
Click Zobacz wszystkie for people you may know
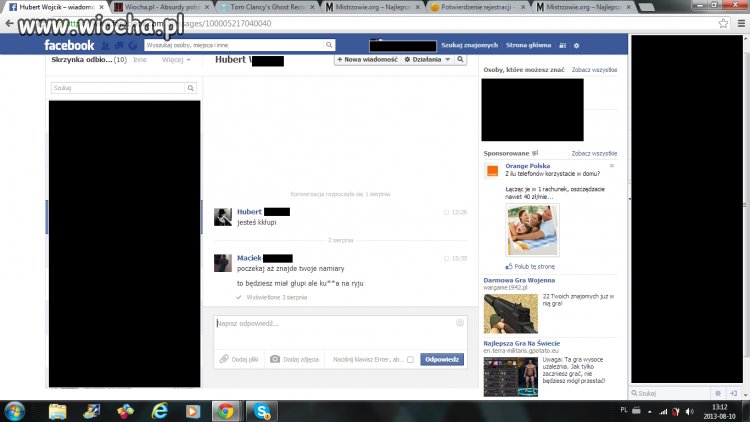click(594, 70)
